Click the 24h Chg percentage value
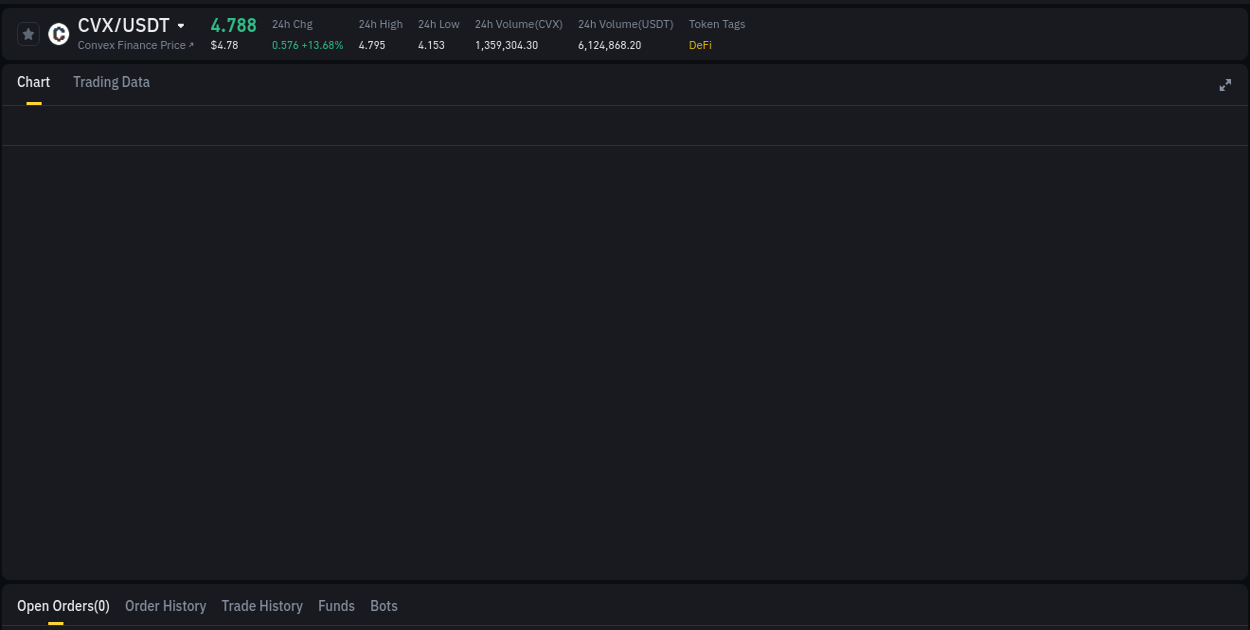The height and width of the screenshot is (630, 1250). (307, 45)
